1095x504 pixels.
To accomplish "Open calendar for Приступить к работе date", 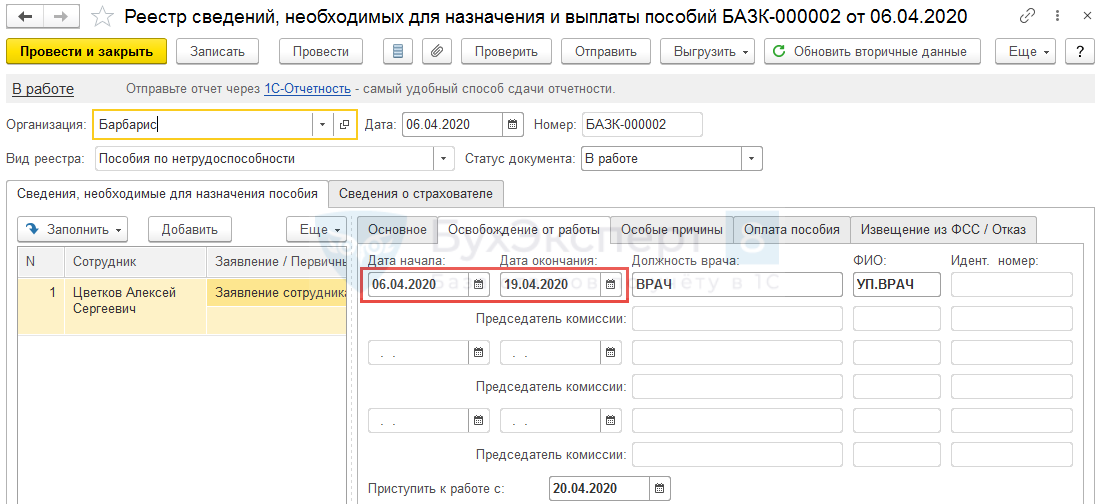I will pos(659,489).
